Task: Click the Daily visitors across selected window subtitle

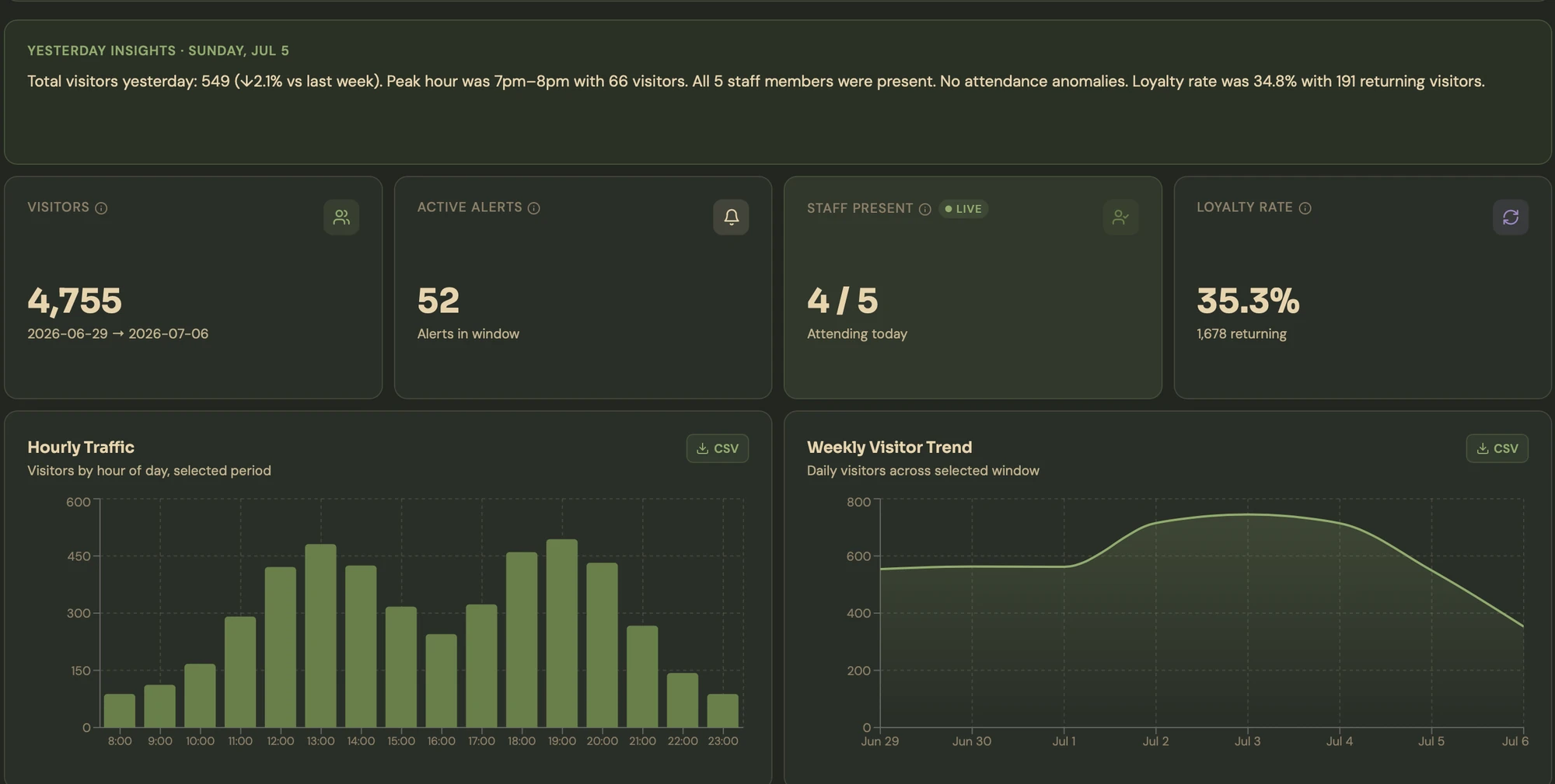Action: (x=923, y=471)
